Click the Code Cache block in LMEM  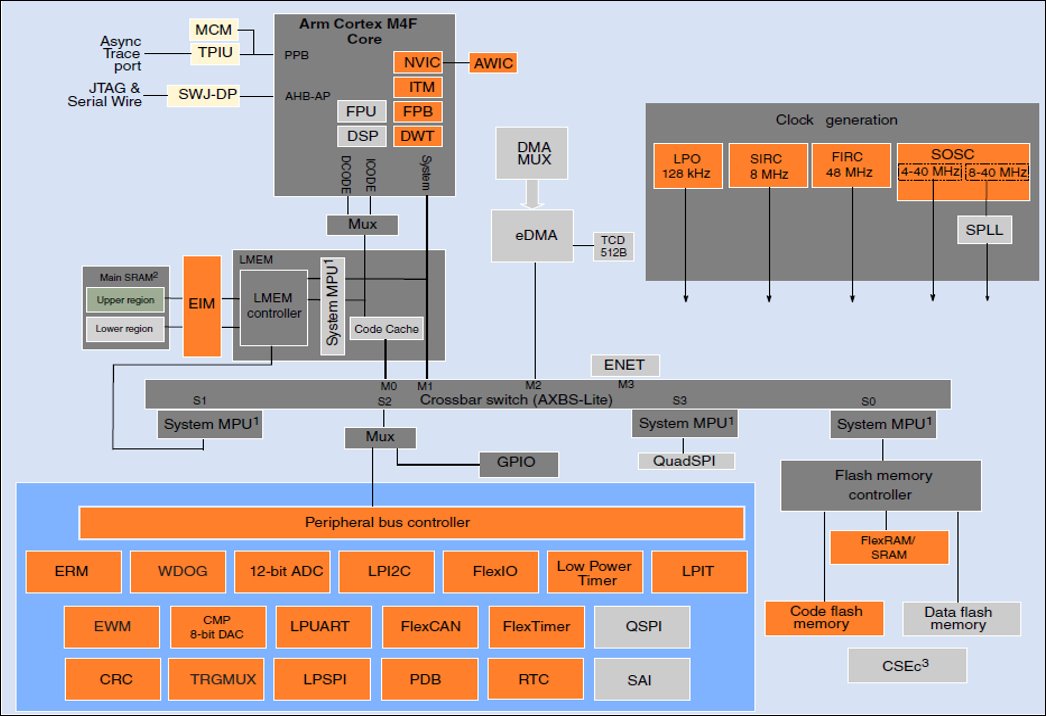[x=386, y=328]
